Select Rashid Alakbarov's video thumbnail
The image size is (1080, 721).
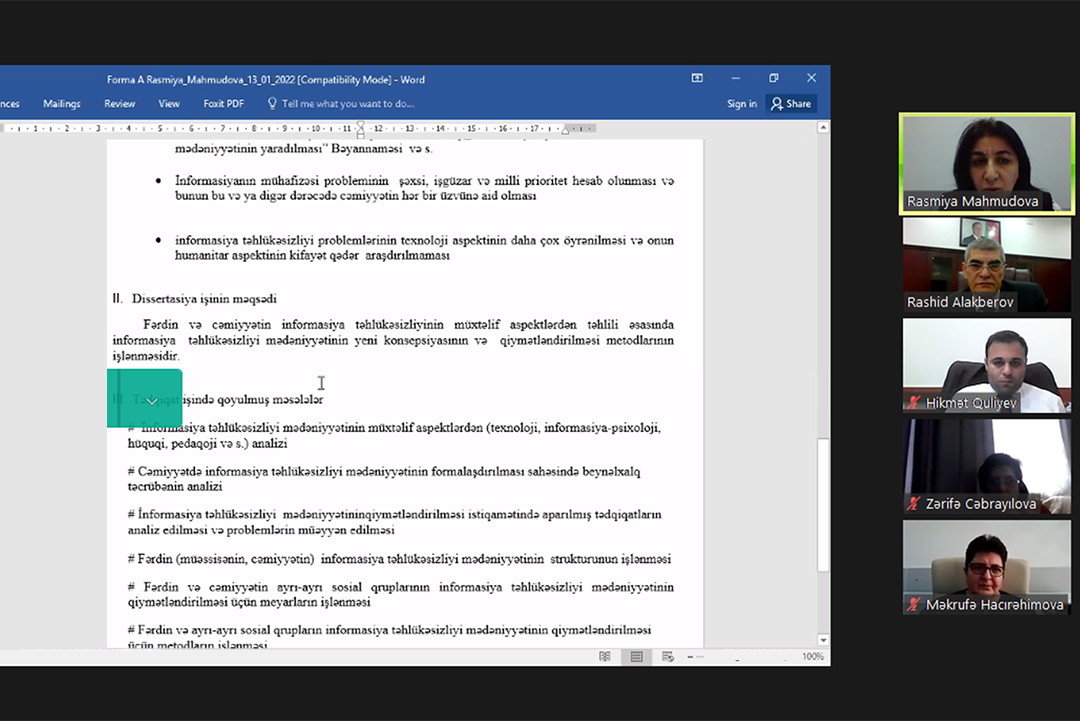click(986, 264)
